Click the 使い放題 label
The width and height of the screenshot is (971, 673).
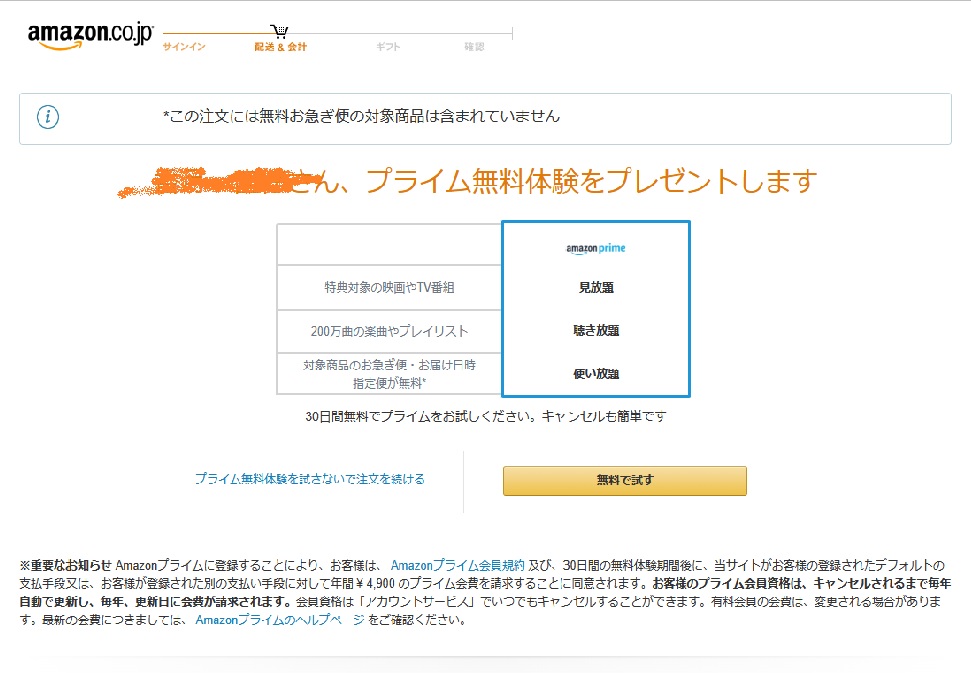point(596,374)
